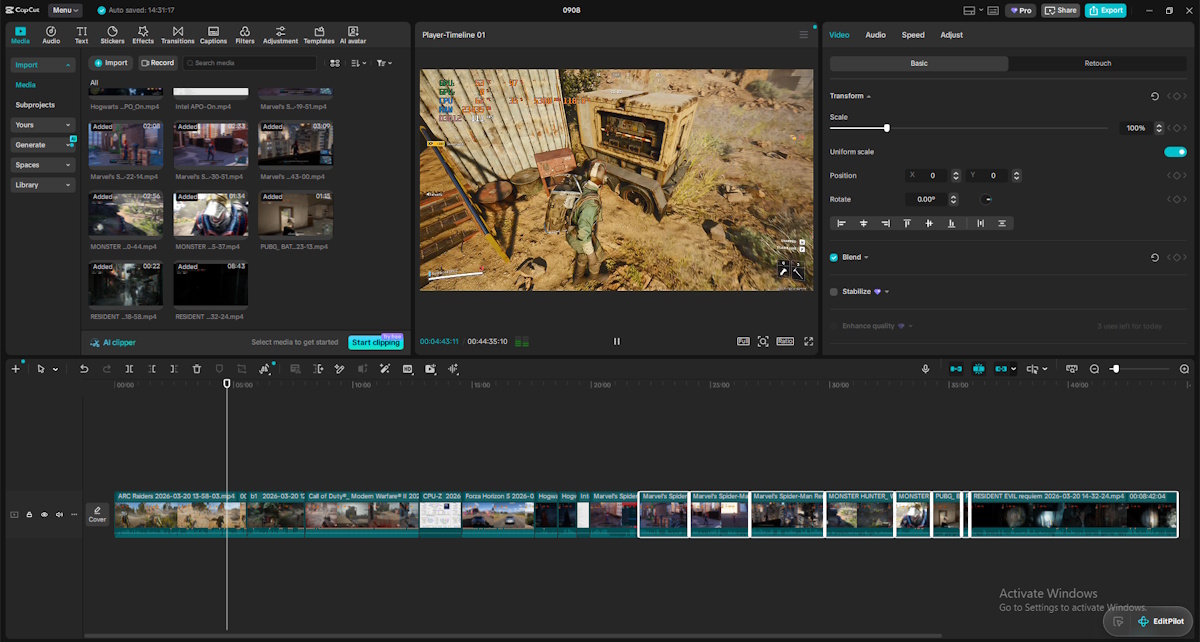Open the Templates tab

319,35
